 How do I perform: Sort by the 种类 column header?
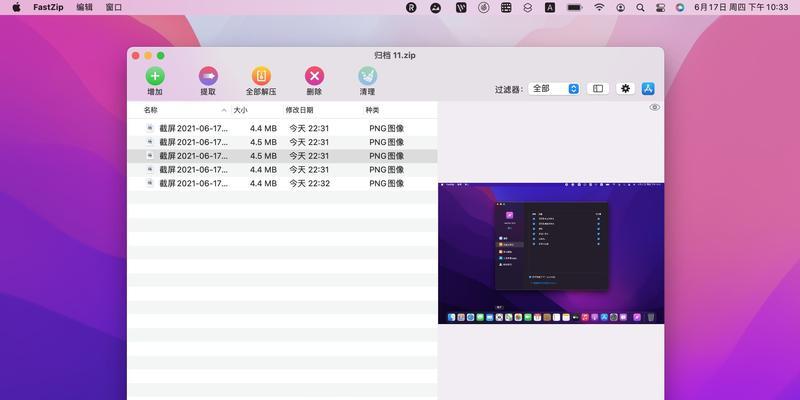[x=372, y=110]
